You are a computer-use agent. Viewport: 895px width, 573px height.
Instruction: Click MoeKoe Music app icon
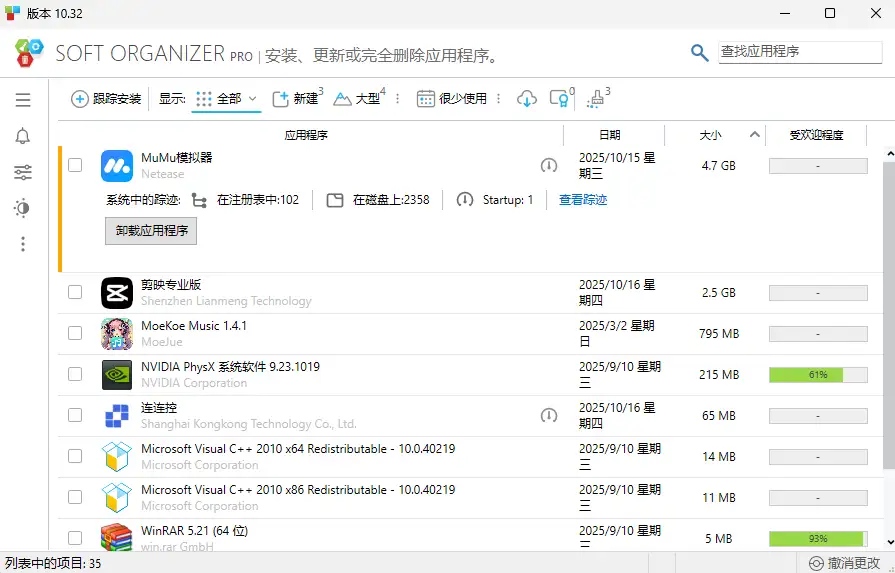tap(117, 334)
